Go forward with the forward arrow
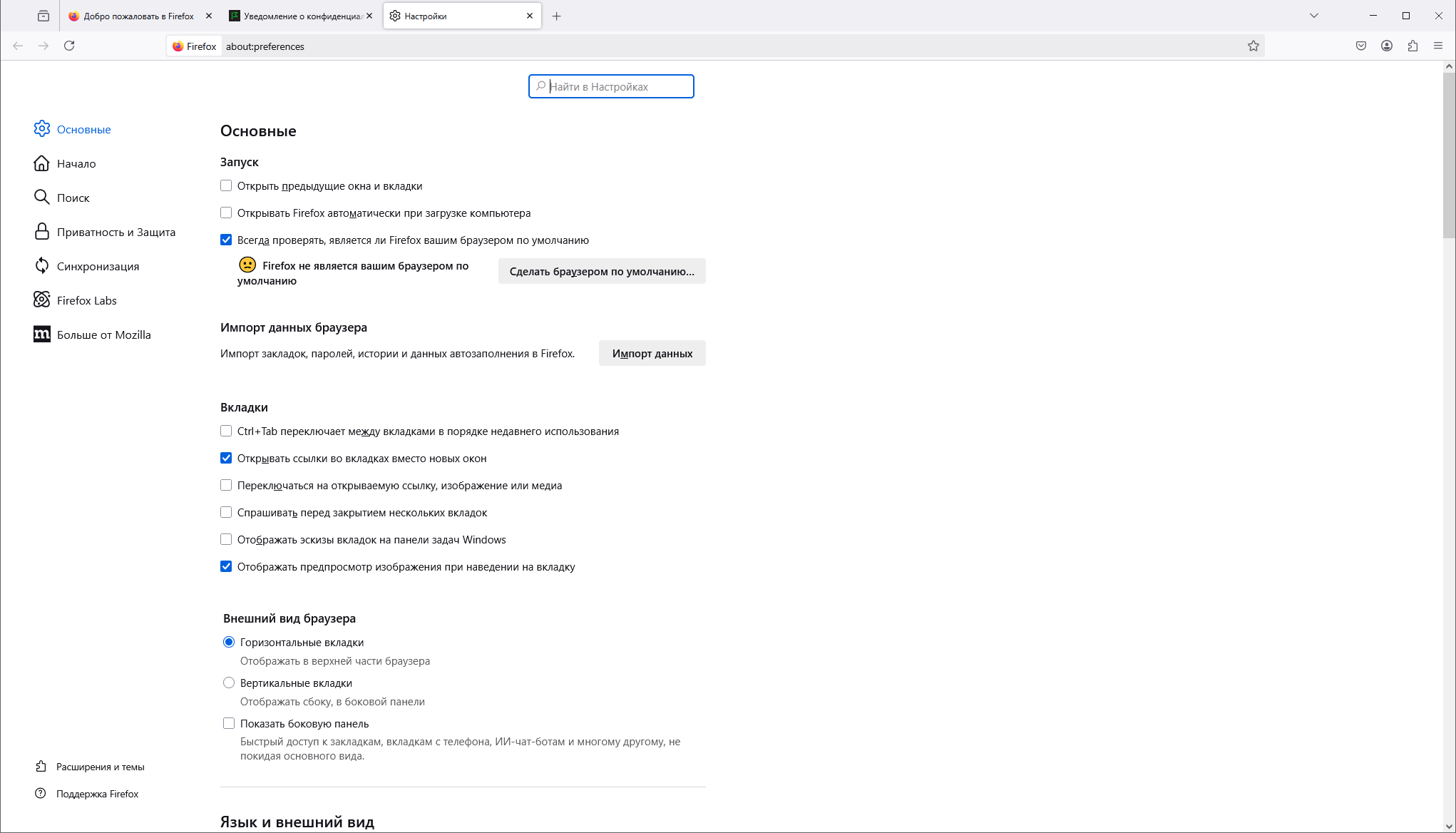This screenshot has height=833, width=1456. pyautogui.click(x=43, y=46)
